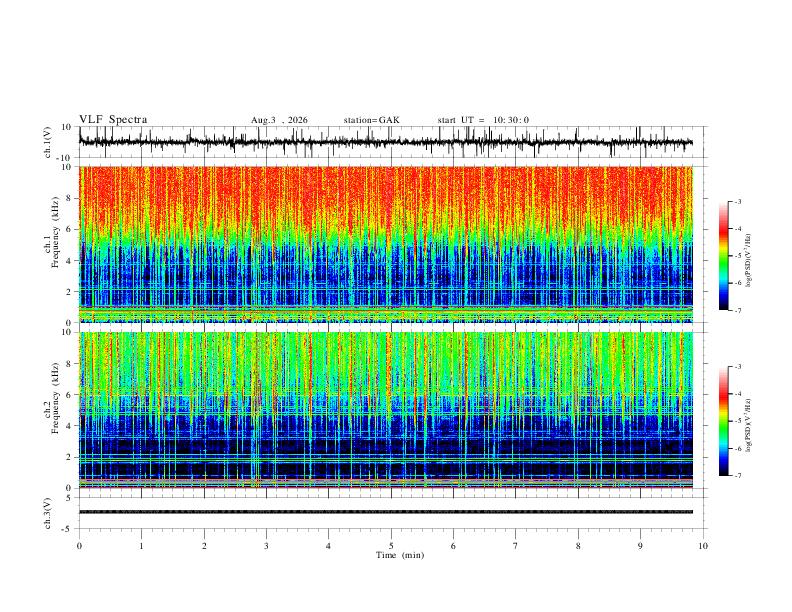This screenshot has width=792, height=612.
Task: Click the Aug.3, 2026 date label
Action: click(x=279, y=120)
